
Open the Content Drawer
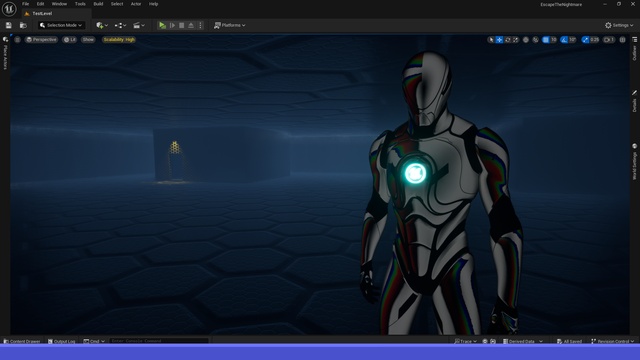(22, 341)
